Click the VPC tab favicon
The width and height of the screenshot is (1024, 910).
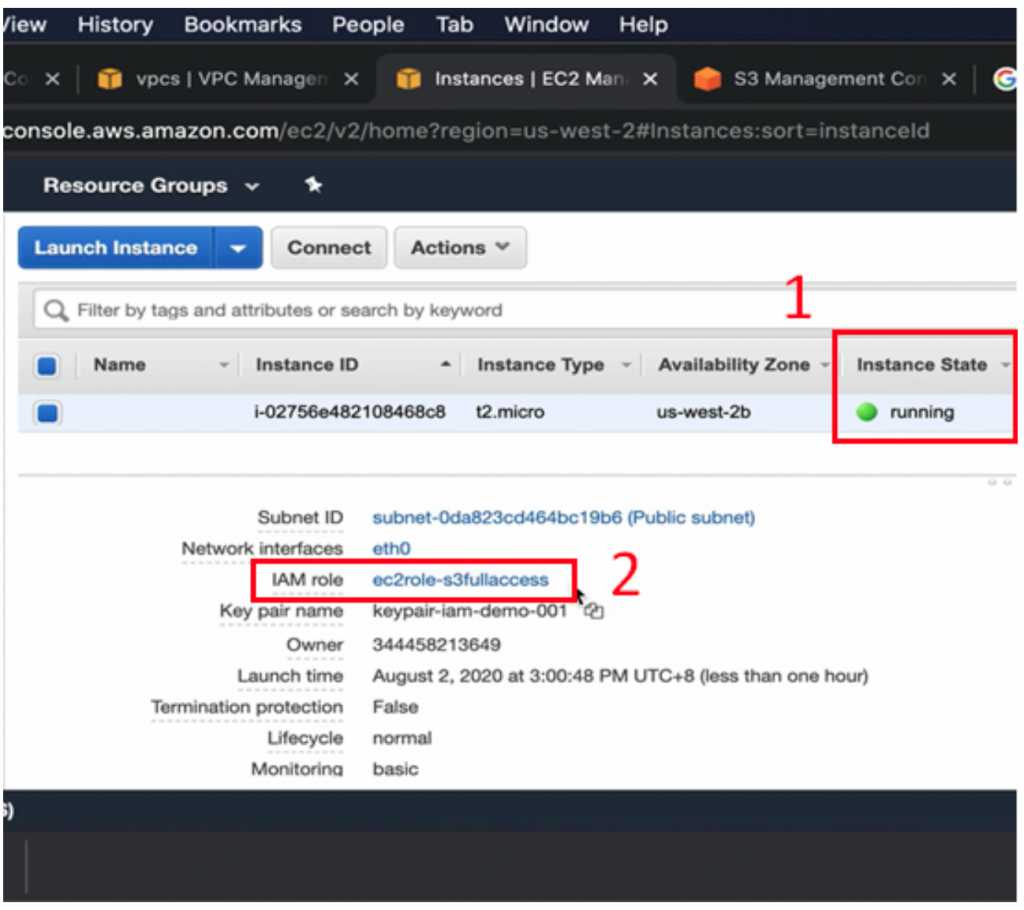pyautogui.click(x=109, y=79)
